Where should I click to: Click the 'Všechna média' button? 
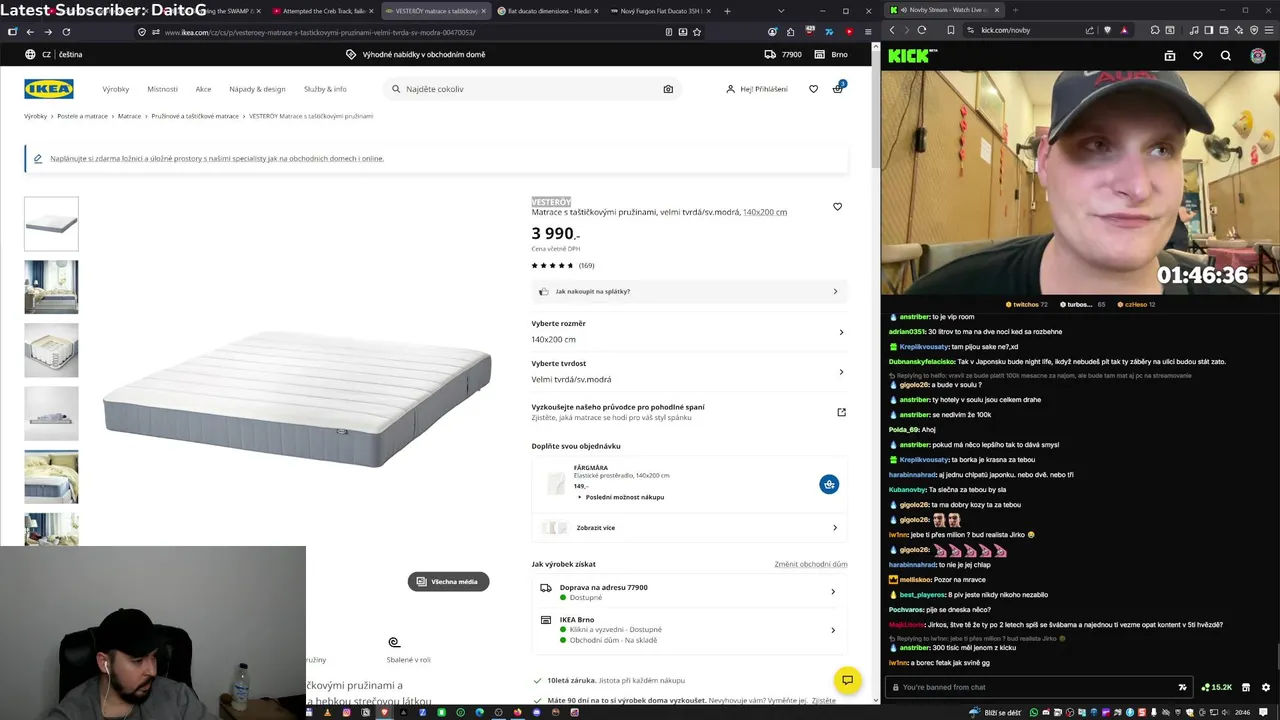point(448,581)
